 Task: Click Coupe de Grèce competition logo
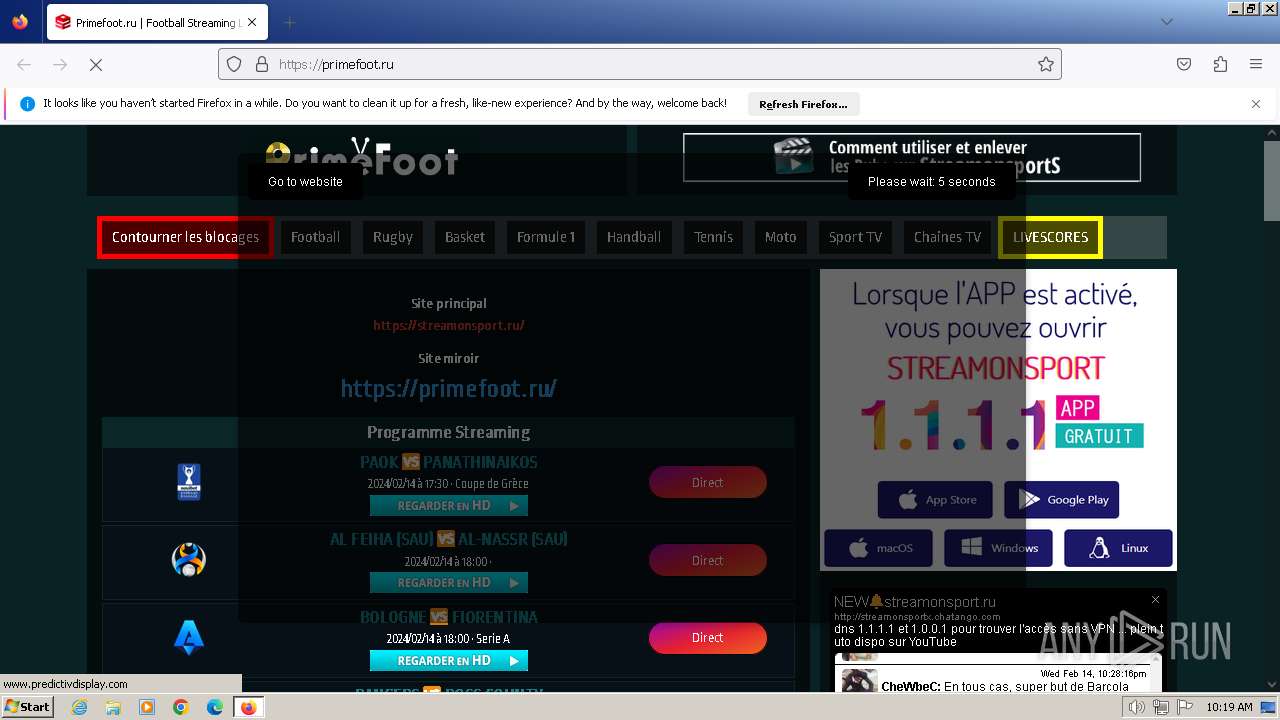(x=189, y=482)
